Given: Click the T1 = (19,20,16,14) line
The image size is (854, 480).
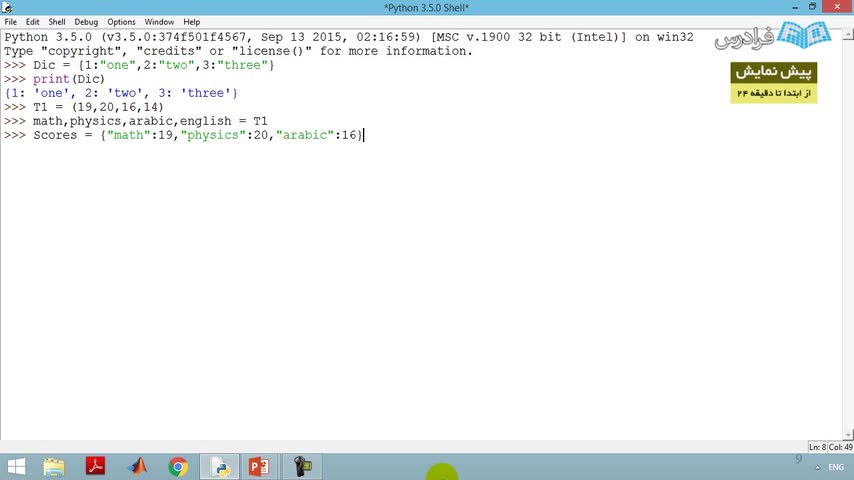Looking at the screenshot, I should click(x=84, y=107).
